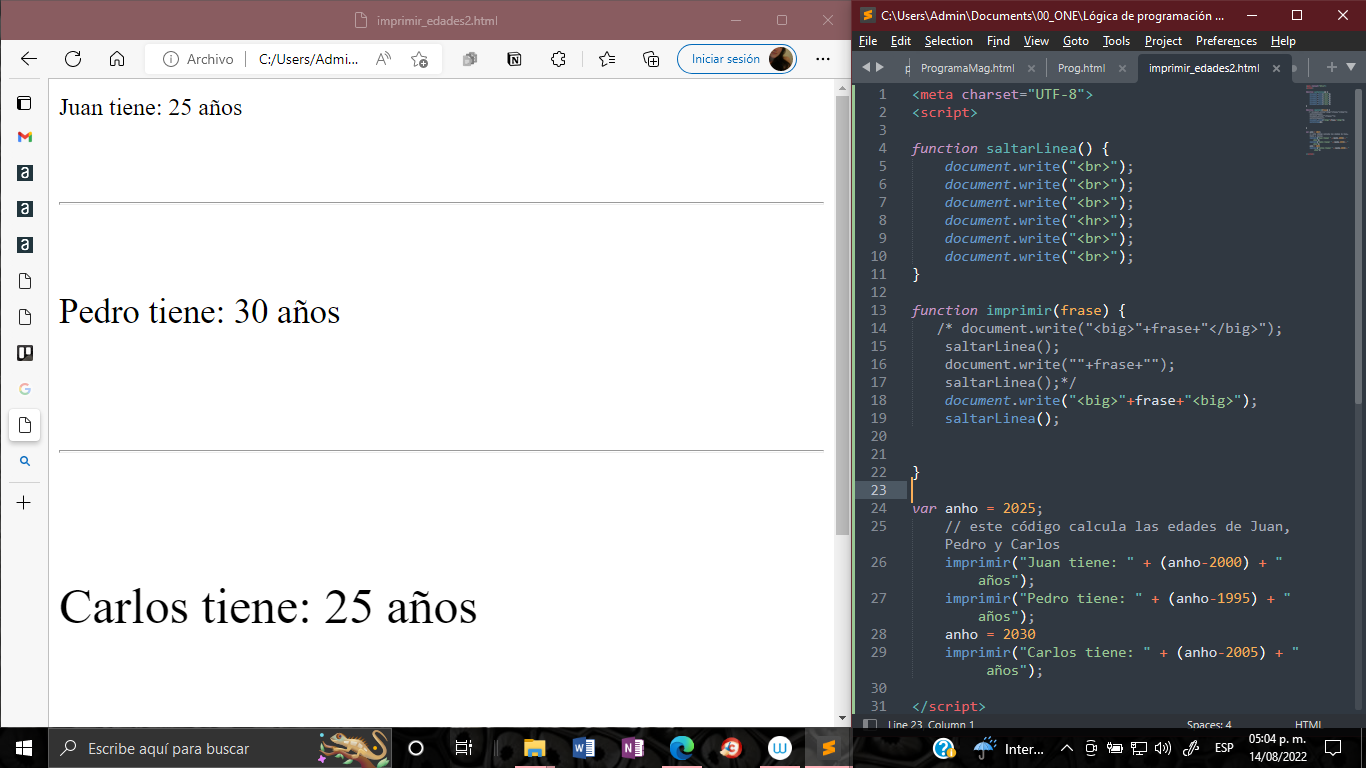The width and height of the screenshot is (1366, 768).
Task: Open Trello tab in vertical tabs
Action: point(25,353)
